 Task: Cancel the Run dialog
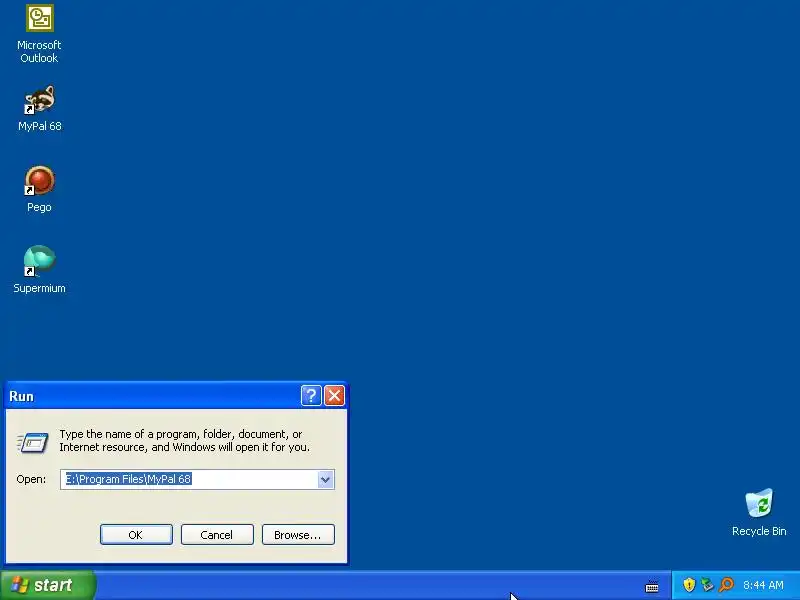[217, 535]
